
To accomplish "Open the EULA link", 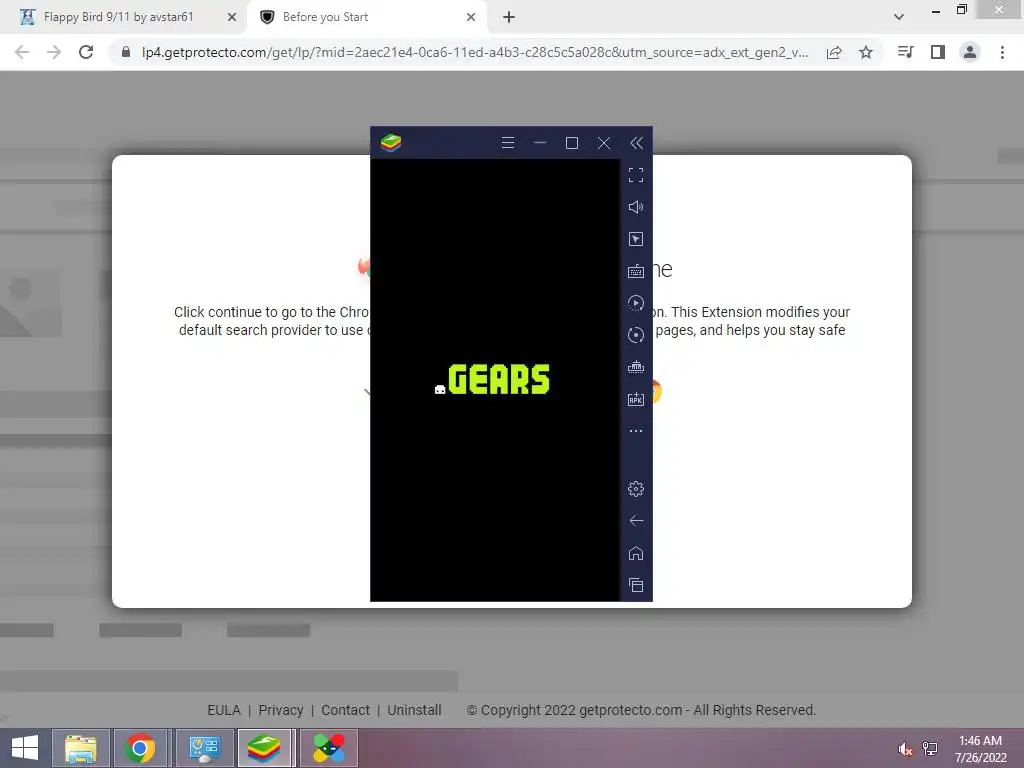I will tap(224, 710).
